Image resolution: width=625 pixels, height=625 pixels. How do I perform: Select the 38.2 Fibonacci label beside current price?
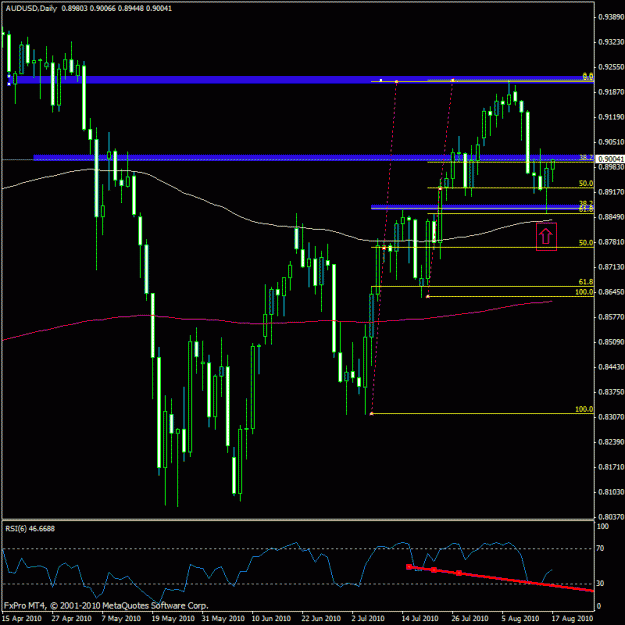[x=586, y=158]
